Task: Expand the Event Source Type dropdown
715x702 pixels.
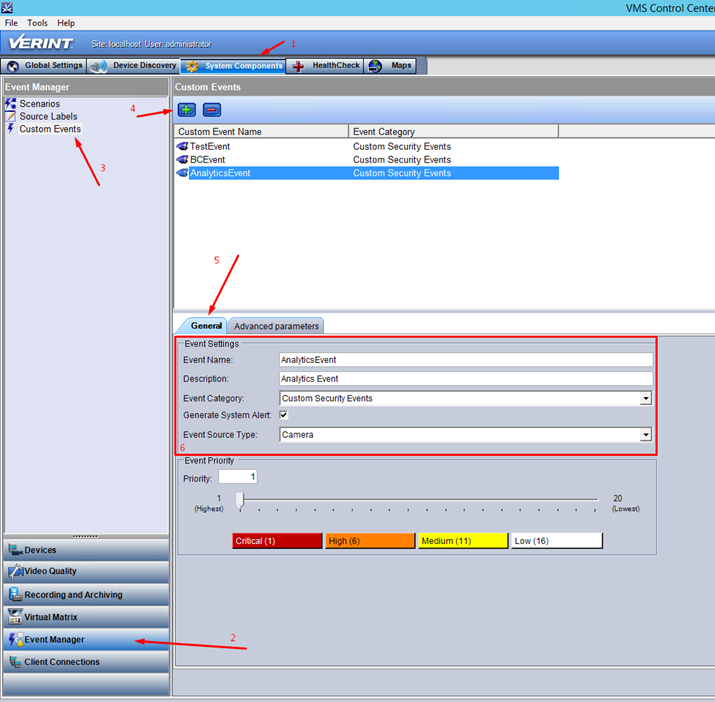Action: pyautogui.click(x=645, y=435)
